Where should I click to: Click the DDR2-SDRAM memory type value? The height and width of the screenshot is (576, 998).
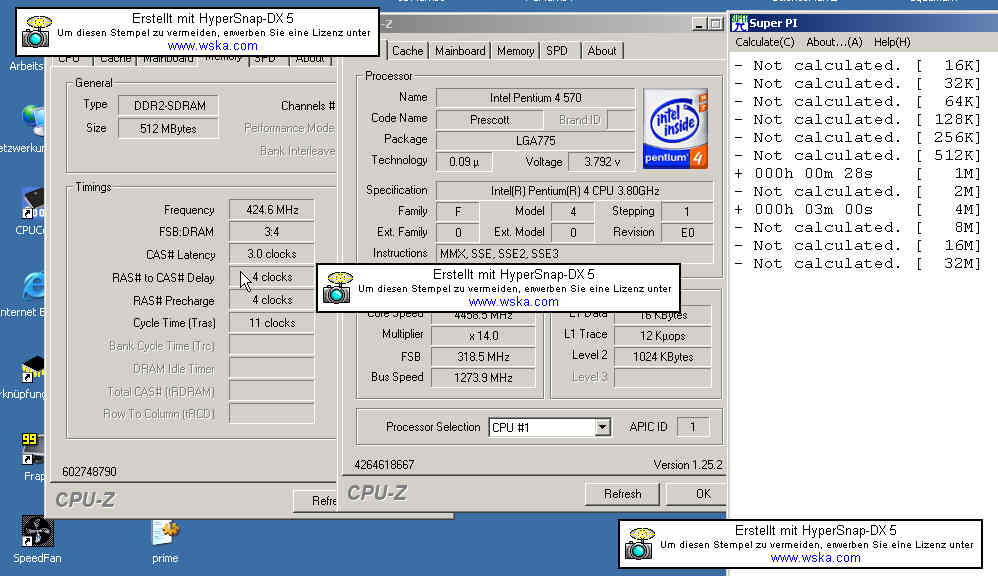[169, 106]
